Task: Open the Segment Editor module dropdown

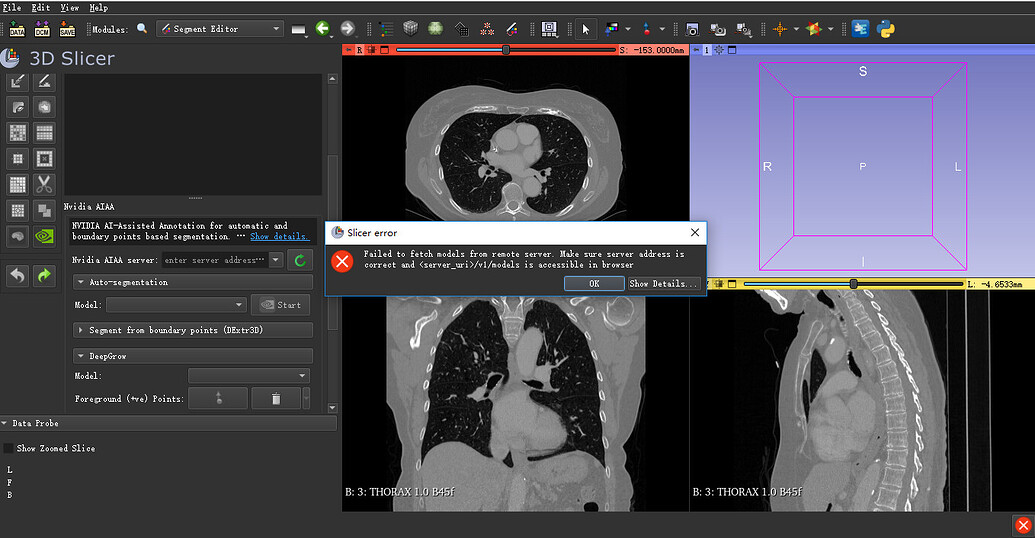Action: coord(220,29)
